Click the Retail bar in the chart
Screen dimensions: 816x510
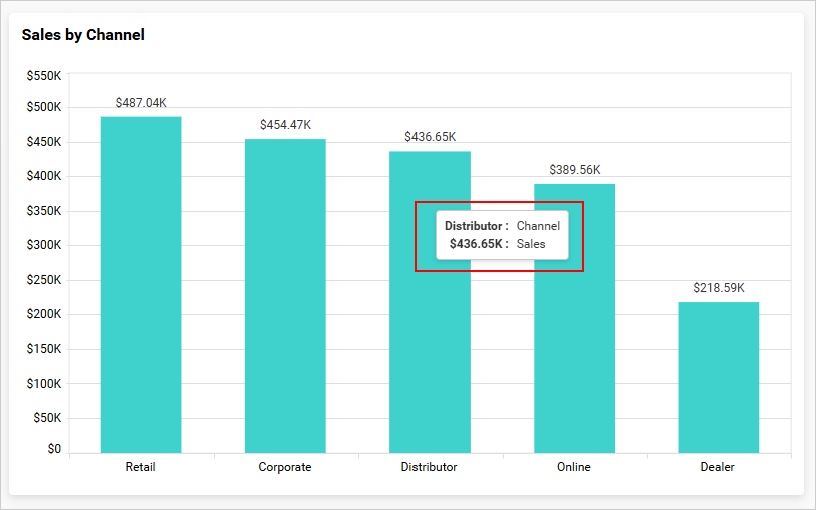[x=141, y=285]
